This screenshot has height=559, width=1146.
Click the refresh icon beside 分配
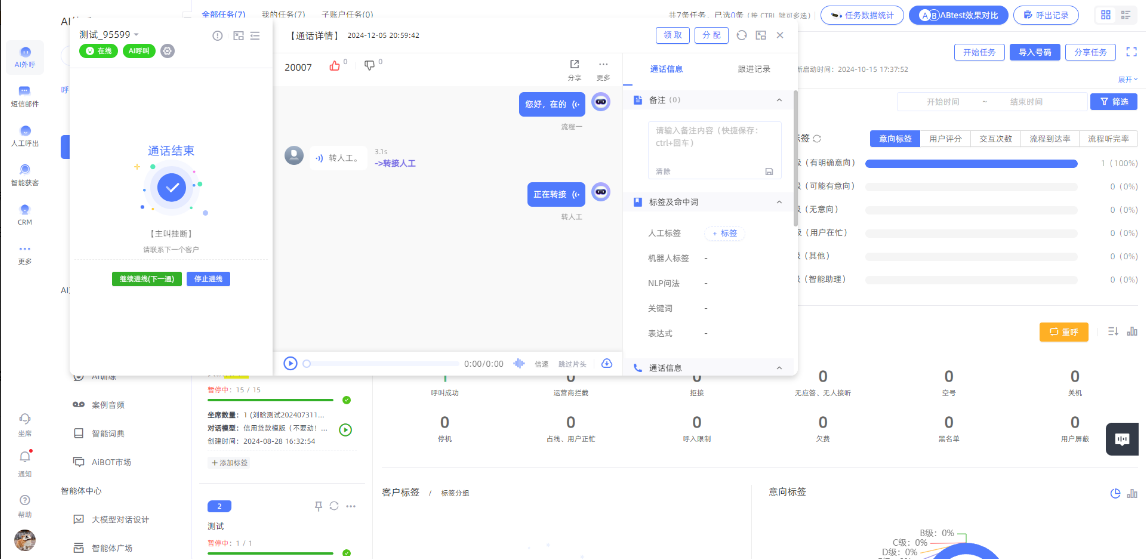(x=741, y=35)
